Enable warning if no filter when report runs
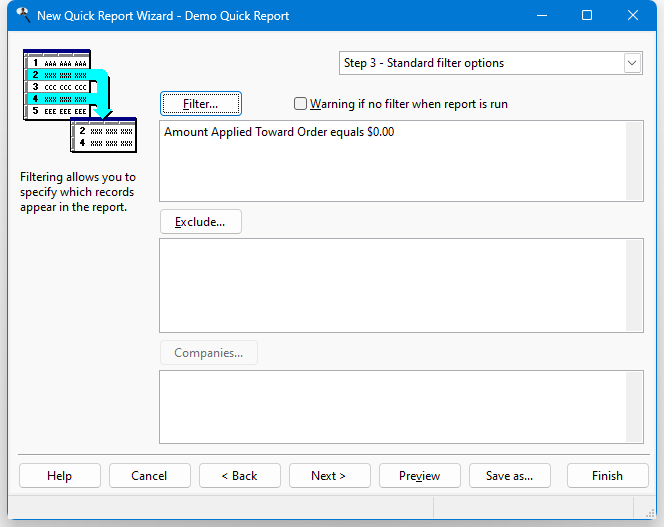Screen dimensions: 664x527 [x=301, y=104]
